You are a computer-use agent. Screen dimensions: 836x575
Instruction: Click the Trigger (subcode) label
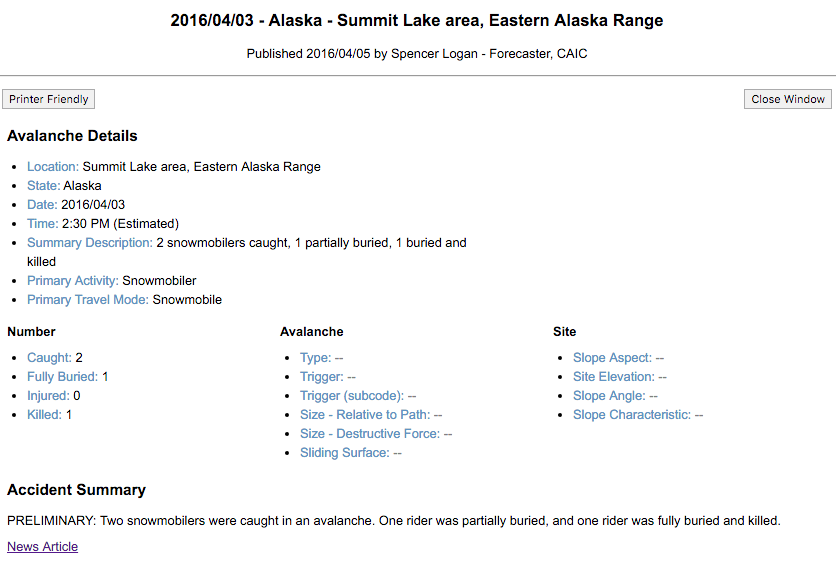coord(352,396)
